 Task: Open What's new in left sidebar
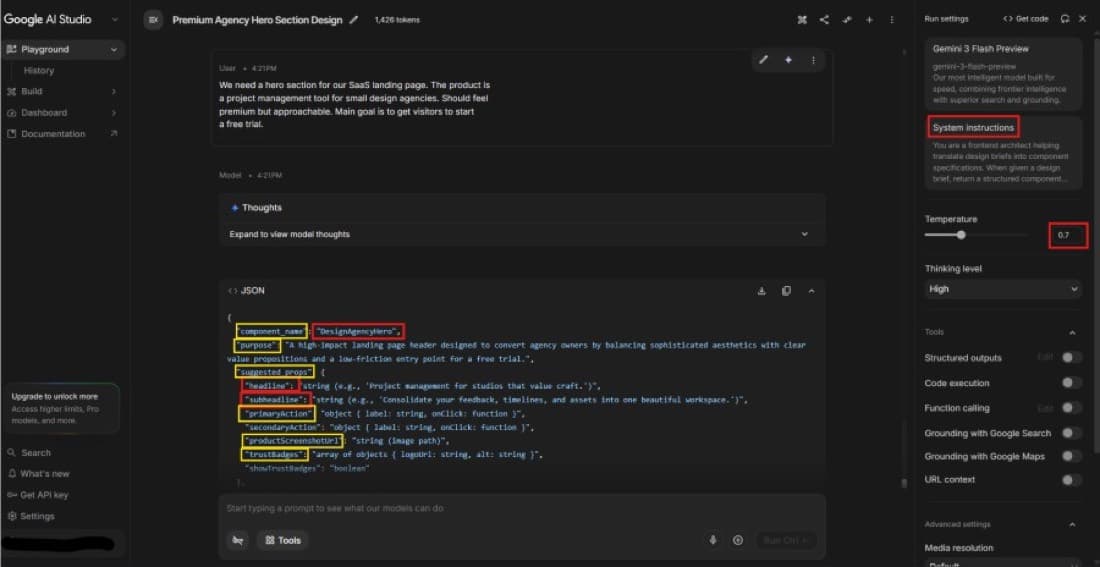(39, 474)
